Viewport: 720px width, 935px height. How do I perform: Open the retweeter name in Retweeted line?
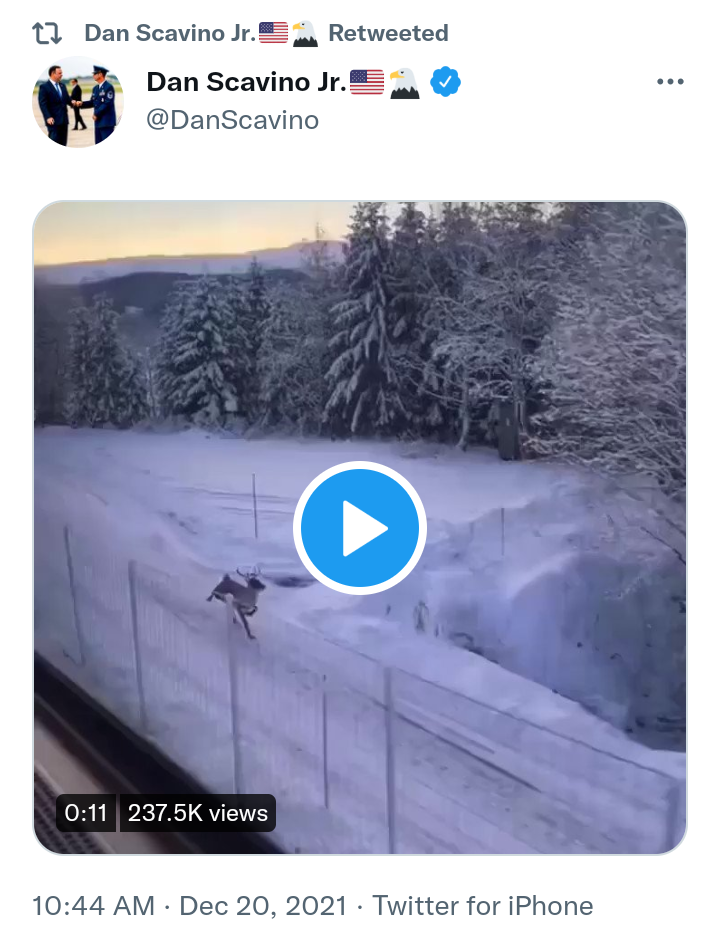(170, 33)
